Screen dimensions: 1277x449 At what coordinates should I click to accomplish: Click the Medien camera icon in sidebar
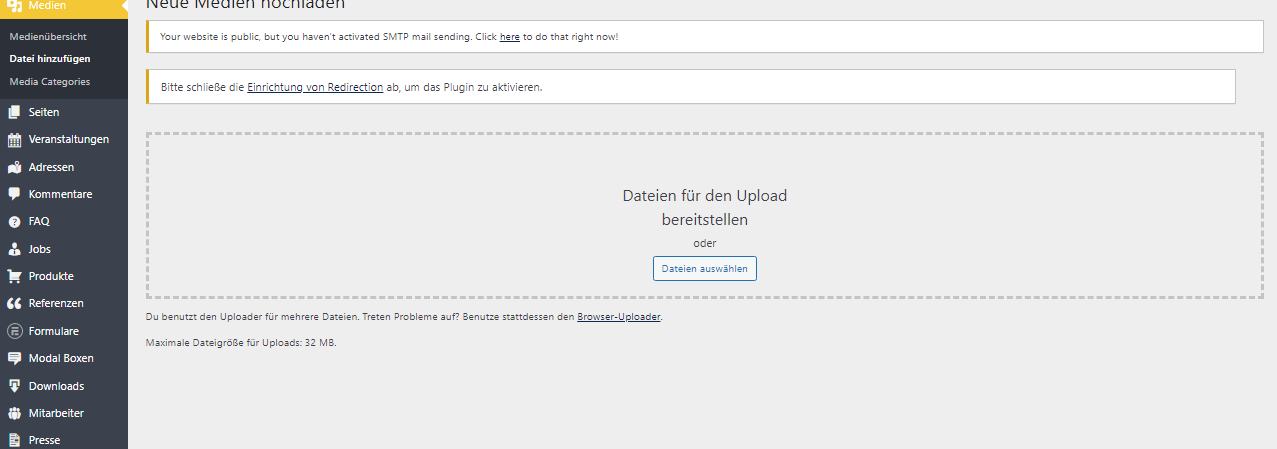[15, 6]
